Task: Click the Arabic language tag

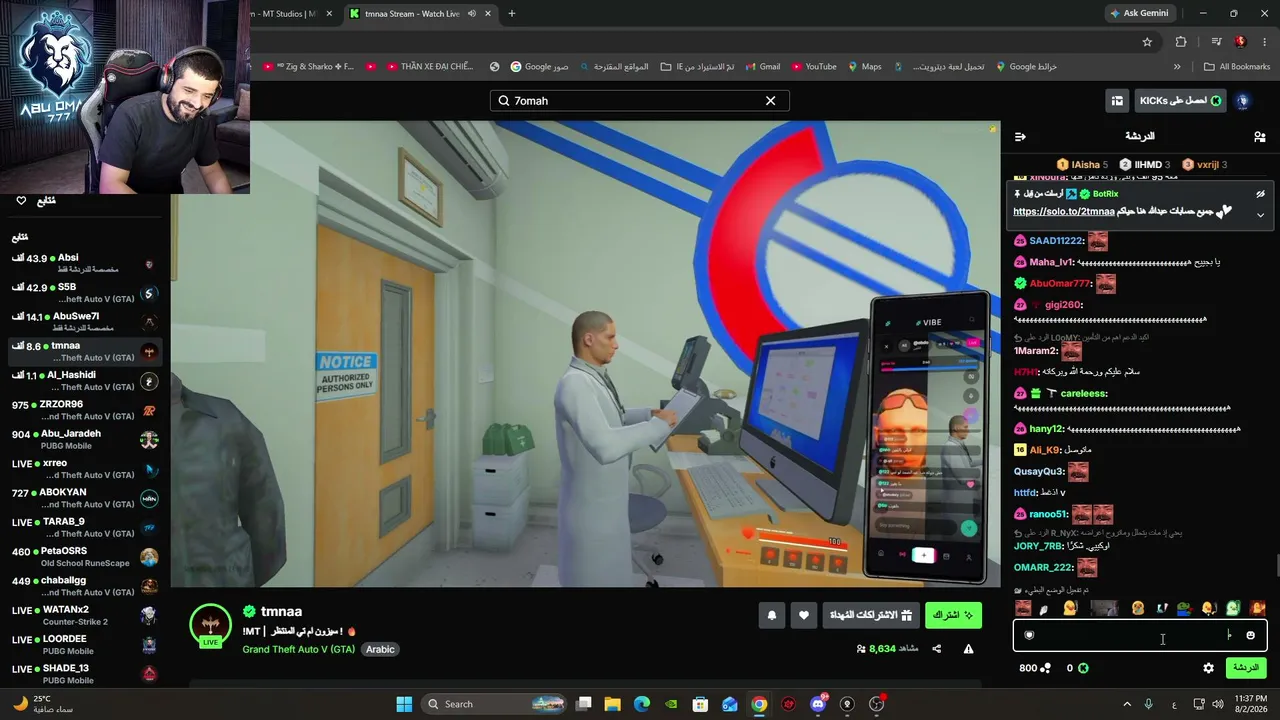Action: [380, 649]
